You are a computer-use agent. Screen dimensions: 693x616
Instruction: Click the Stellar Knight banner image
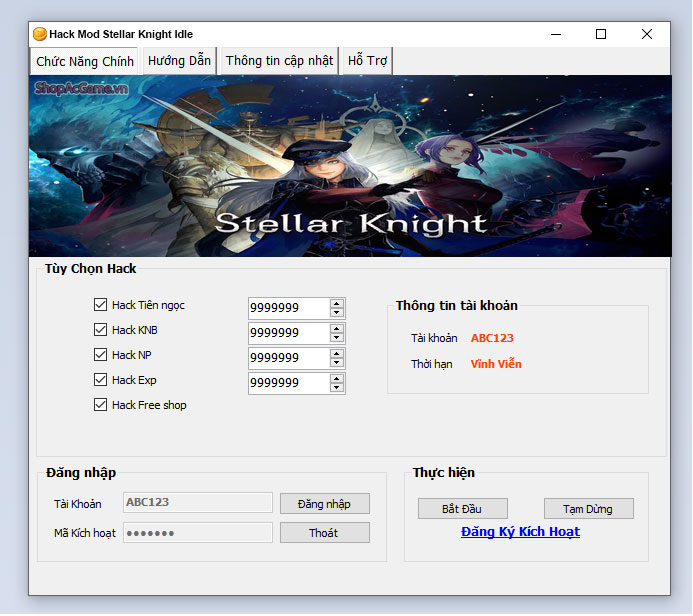[x=350, y=166]
